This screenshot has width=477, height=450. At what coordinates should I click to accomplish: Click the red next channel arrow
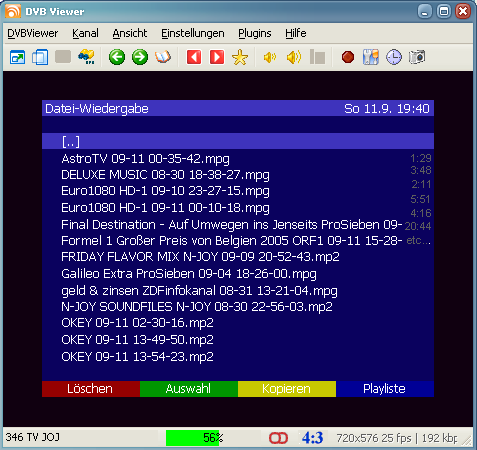(217, 57)
